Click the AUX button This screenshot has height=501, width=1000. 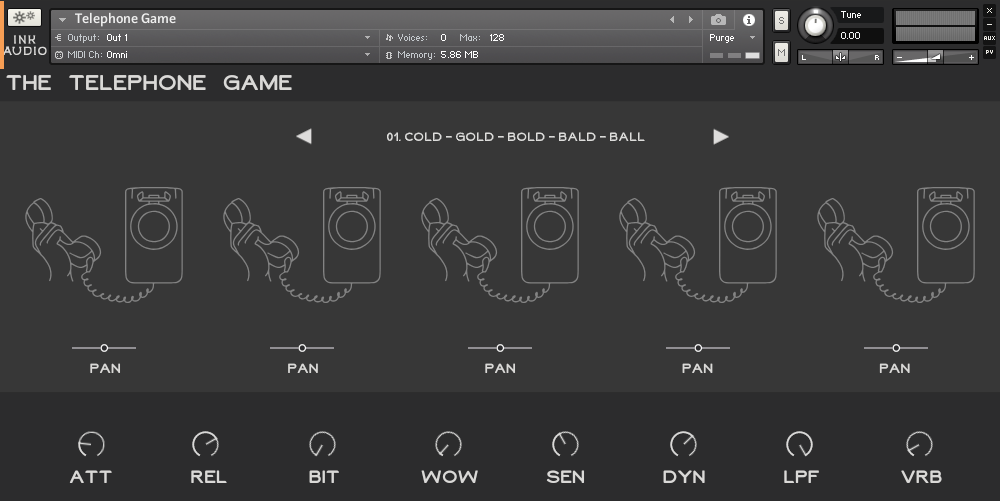[x=989, y=38]
